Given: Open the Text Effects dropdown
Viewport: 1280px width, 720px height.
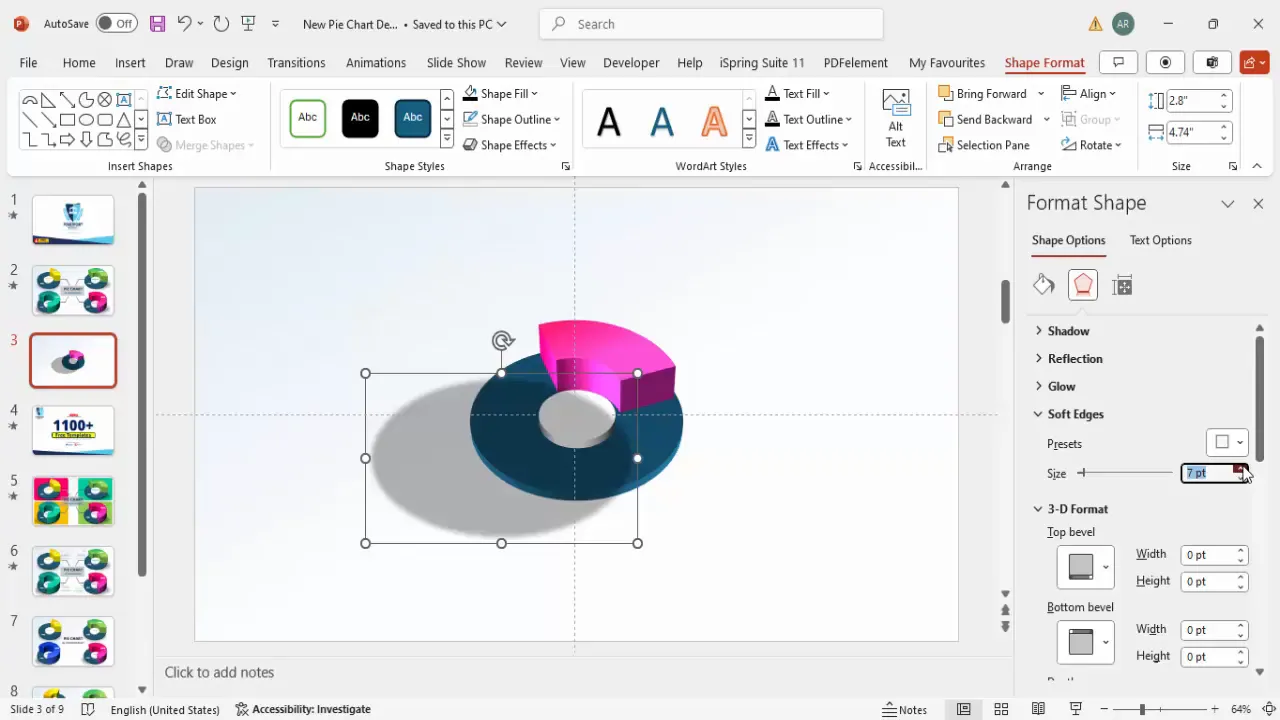Looking at the screenshot, I should tap(807, 145).
